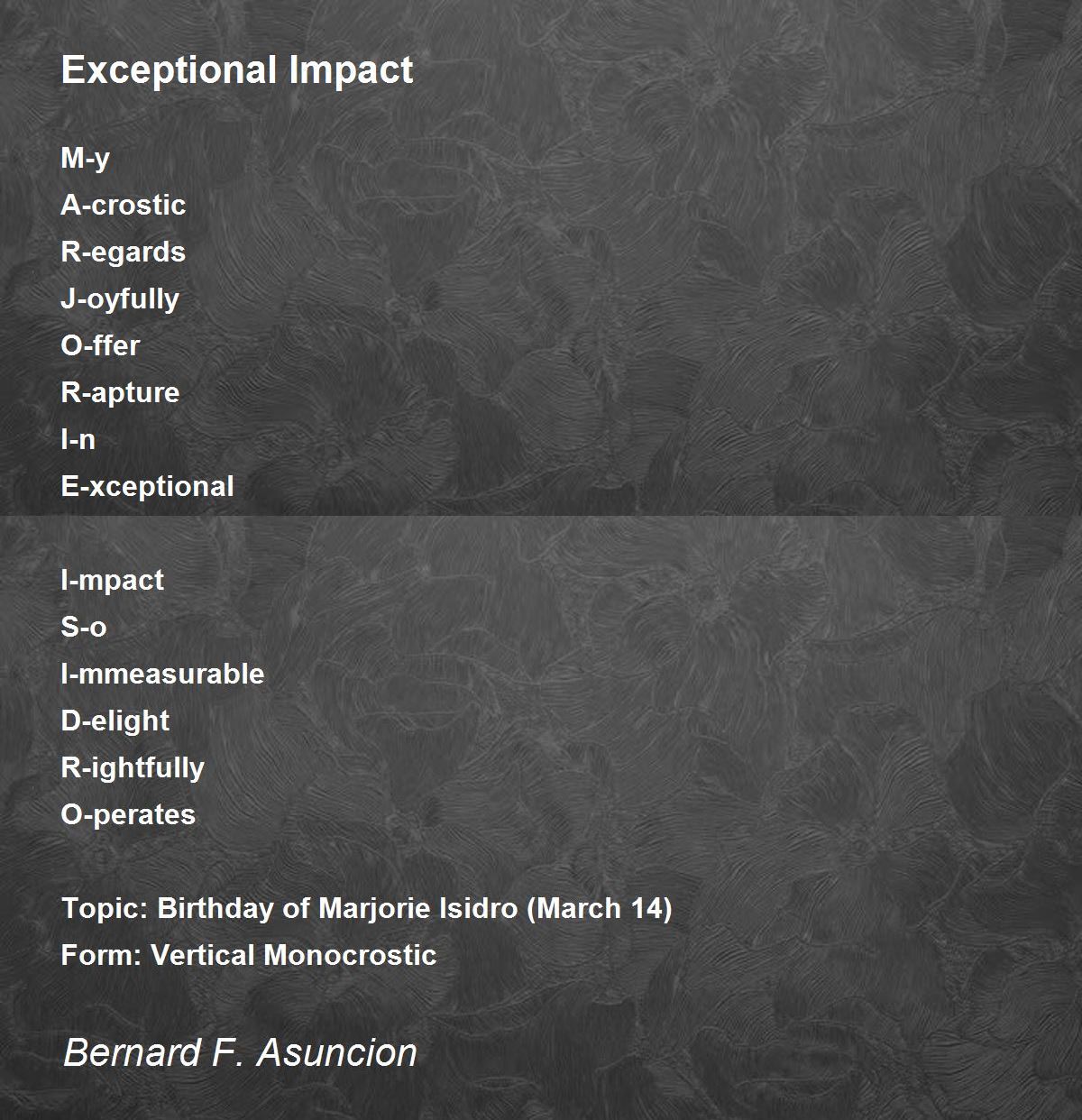The image size is (1082, 1120).
Task: Select the line A-crostic
Action: (x=124, y=205)
